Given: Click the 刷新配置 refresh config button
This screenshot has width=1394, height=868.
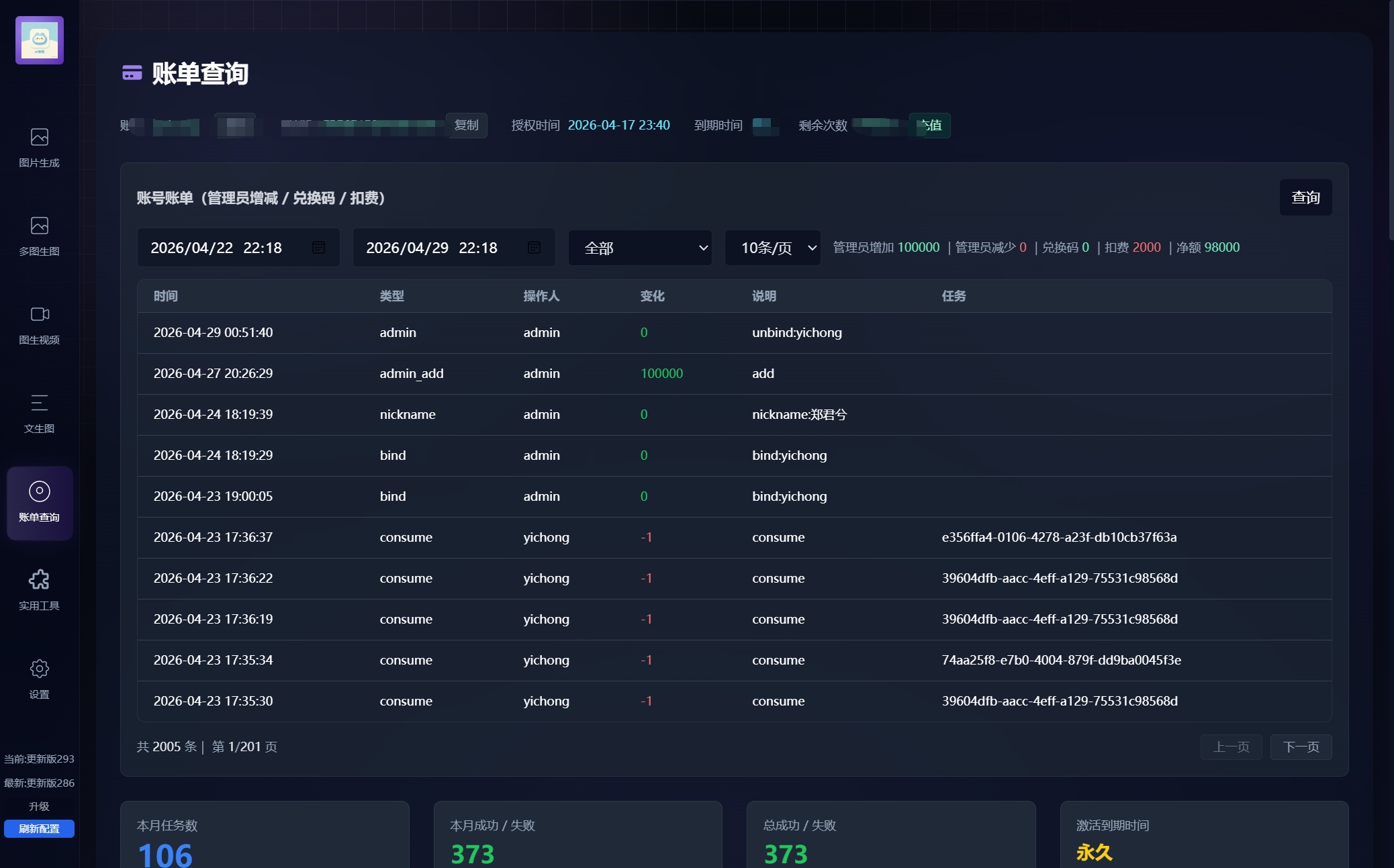Looking at the screenshot, I should [39, 829].
